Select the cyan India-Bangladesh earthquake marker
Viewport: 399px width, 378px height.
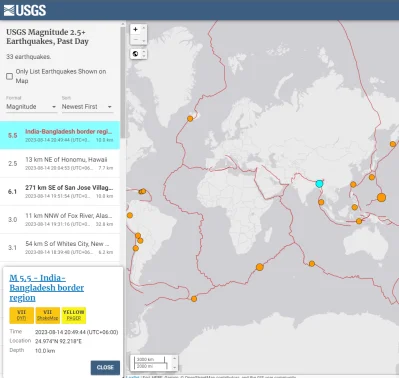coord(319,184)
